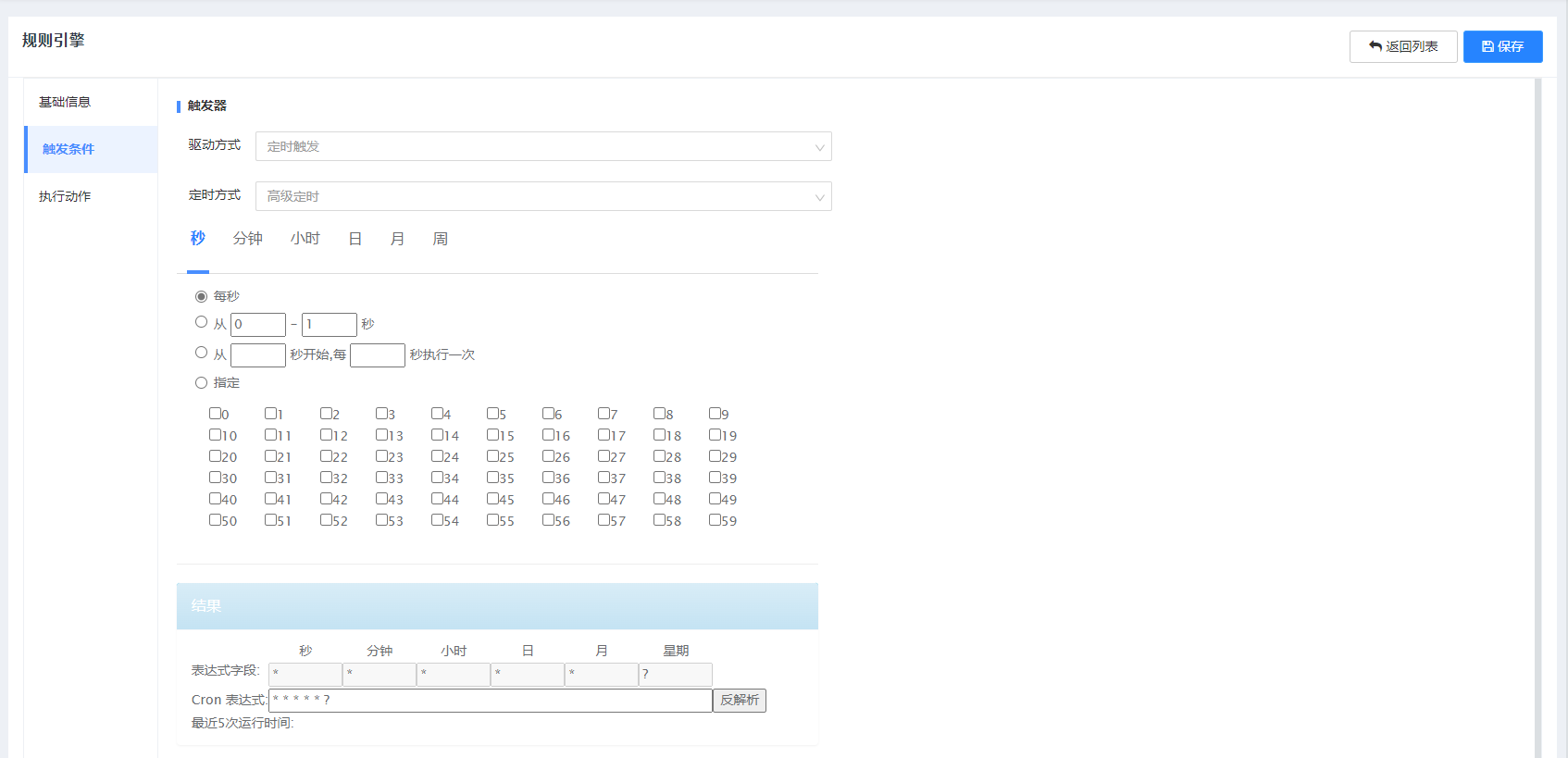Switch to the 周 tab
The image size is (1568, 758).
click(x=441, y=239)
